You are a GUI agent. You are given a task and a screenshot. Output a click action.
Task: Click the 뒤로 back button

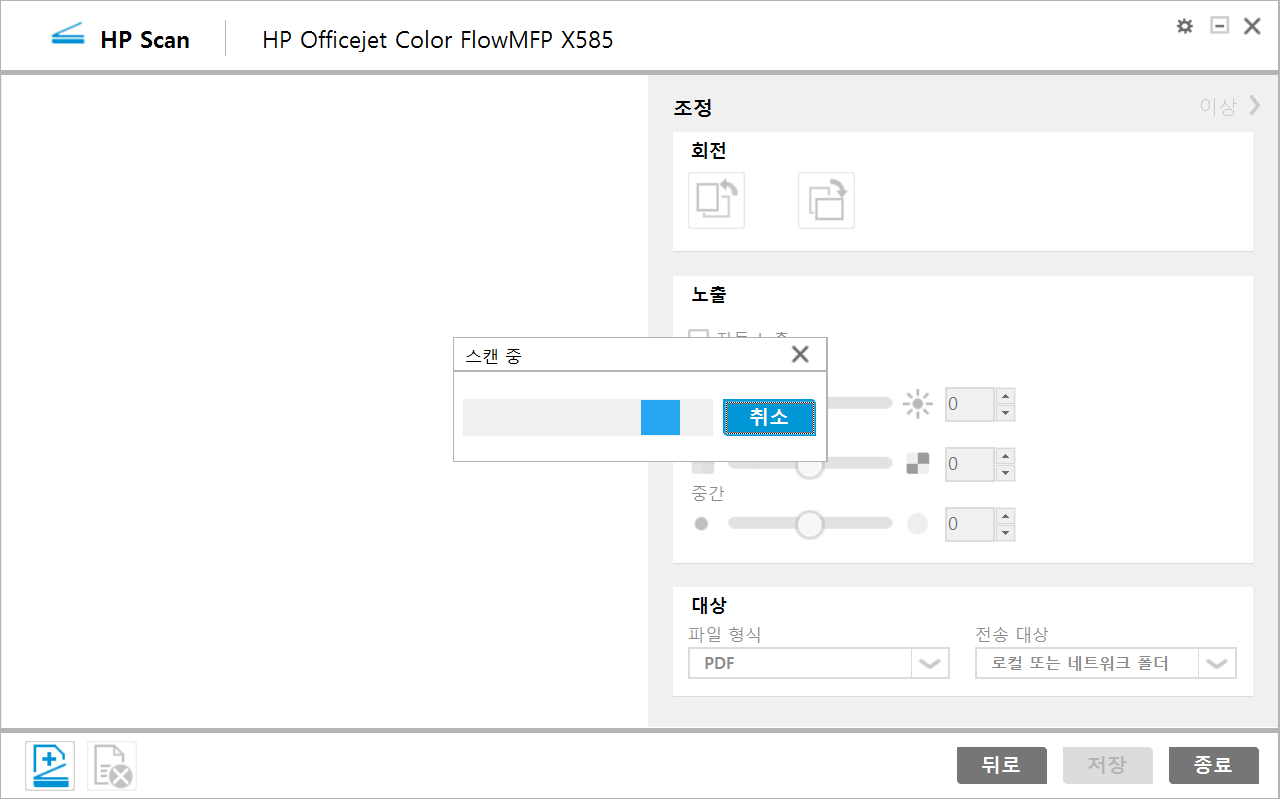(1002, 766)
